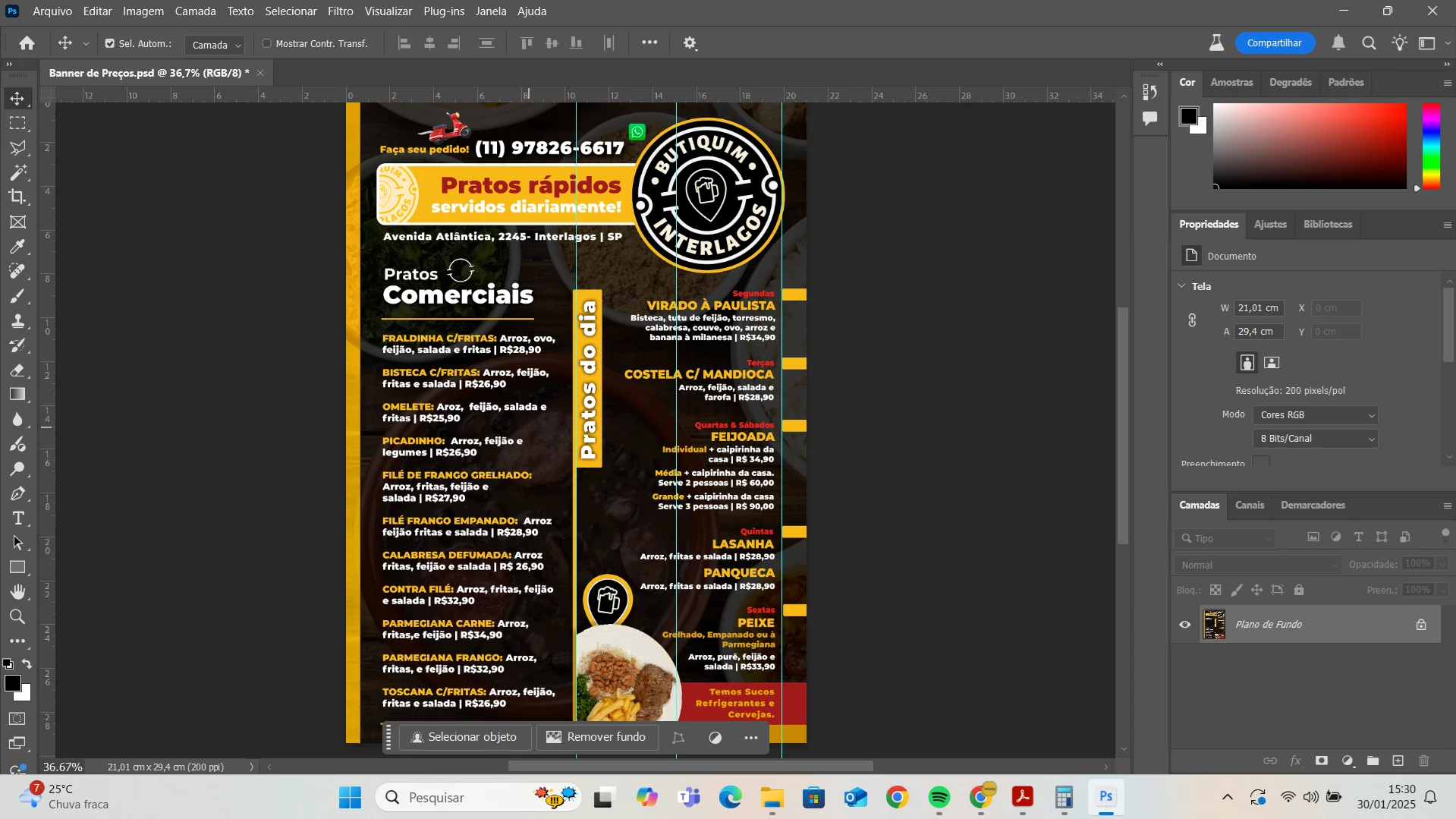Select the Move tool
Screen dimensions: 1456x819
[17, 99]
